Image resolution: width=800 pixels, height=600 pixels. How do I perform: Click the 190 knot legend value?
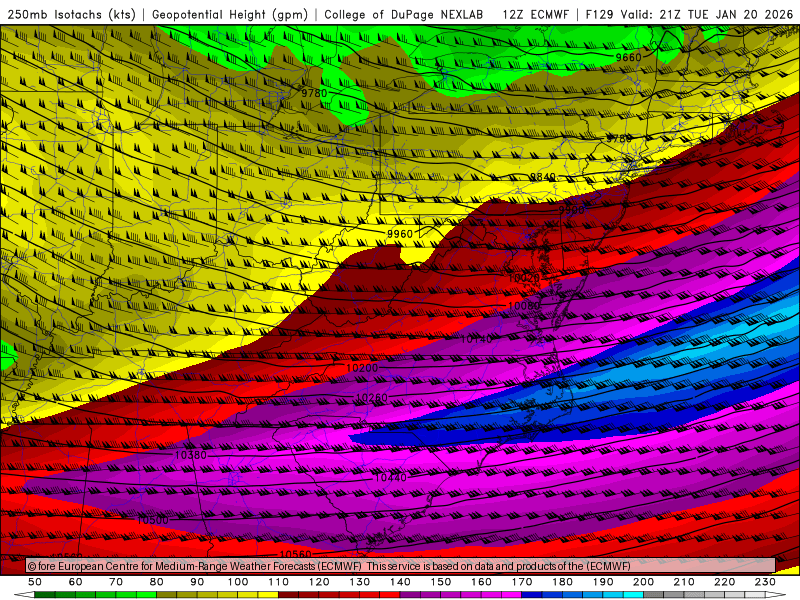[x=603, y=582]
